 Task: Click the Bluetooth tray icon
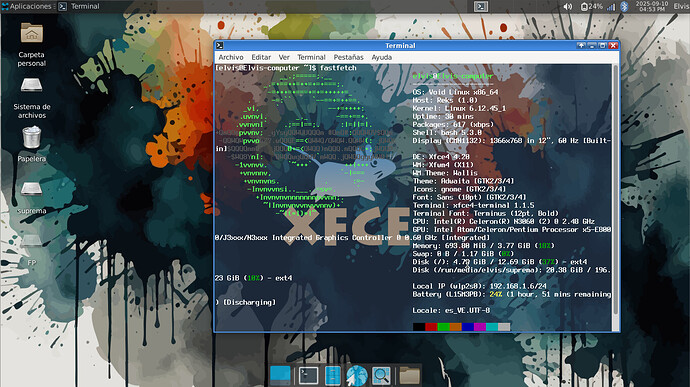624,7
